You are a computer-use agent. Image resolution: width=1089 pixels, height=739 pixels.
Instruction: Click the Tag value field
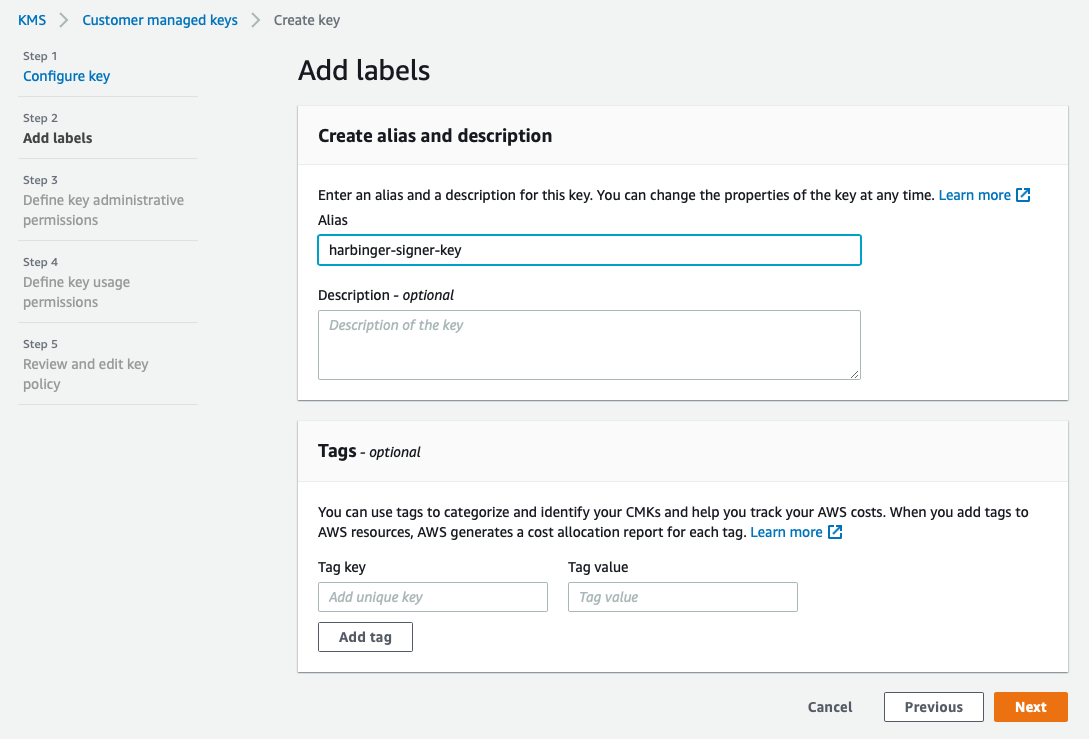tap(683, 597)
